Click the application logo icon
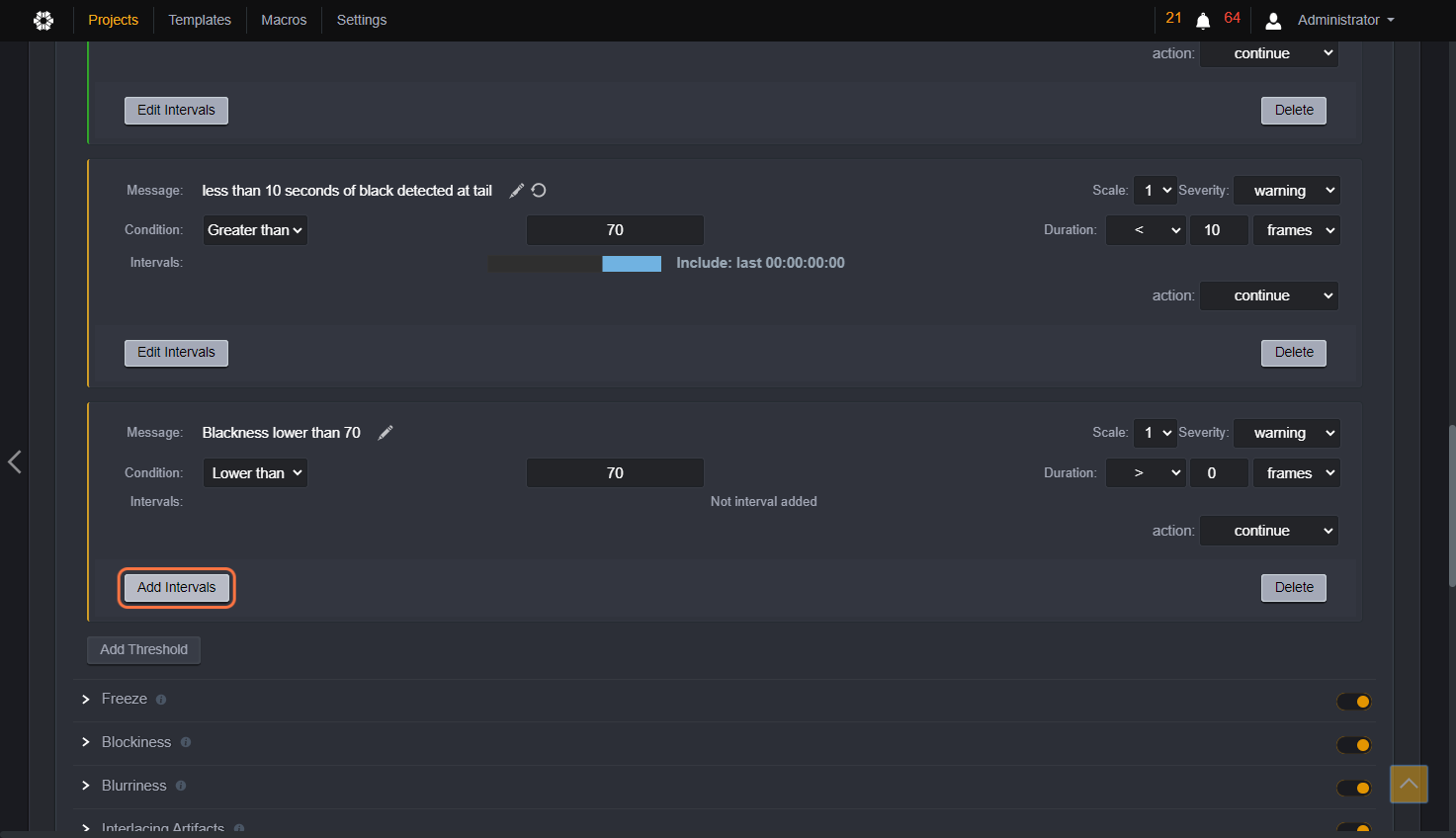The width and height of the screenshot is (1456, 838). coord(43,20)
